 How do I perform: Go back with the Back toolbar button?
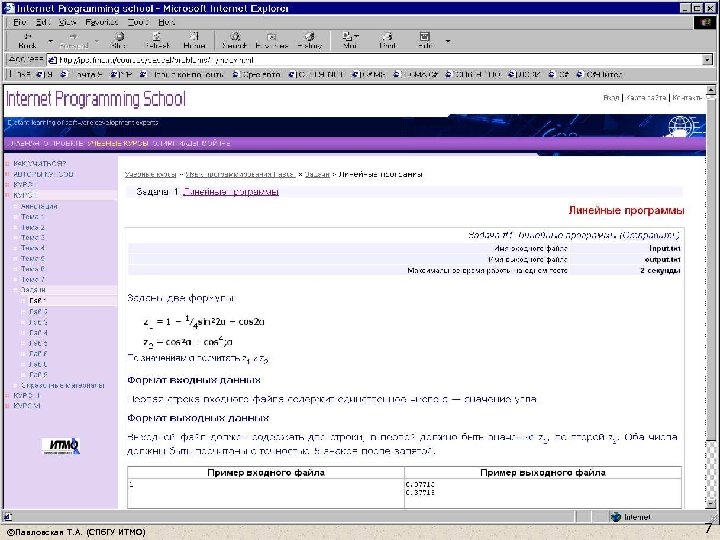click(x=27, y=40)
